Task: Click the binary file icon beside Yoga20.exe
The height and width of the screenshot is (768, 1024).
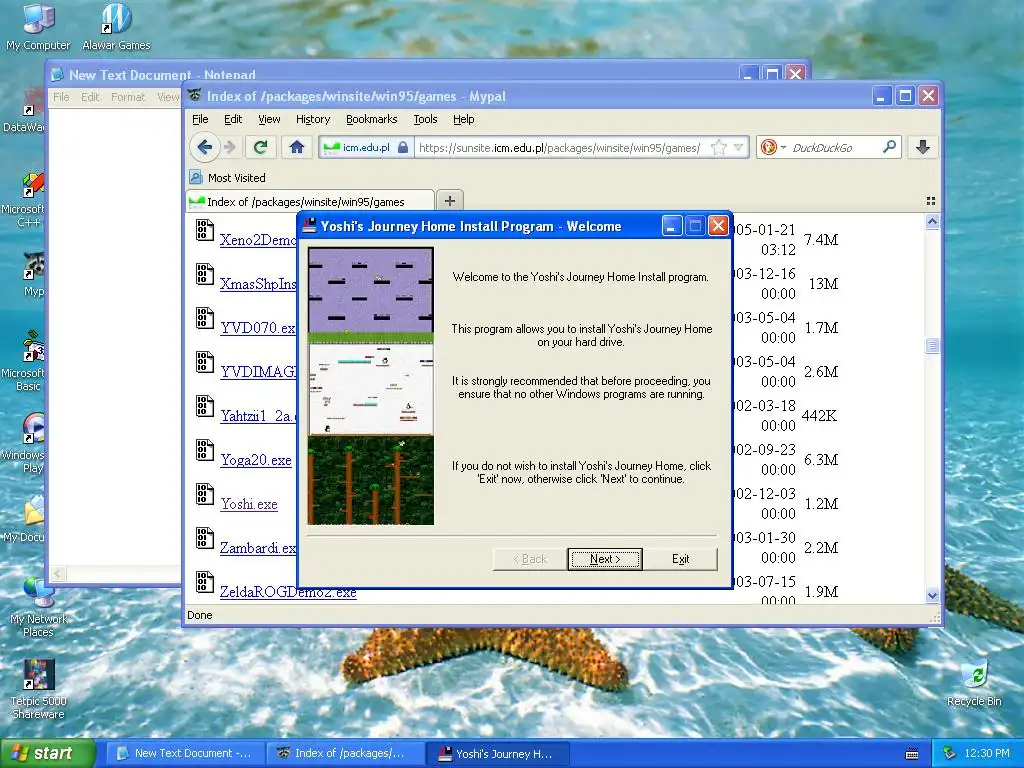Action: (204, 451)
